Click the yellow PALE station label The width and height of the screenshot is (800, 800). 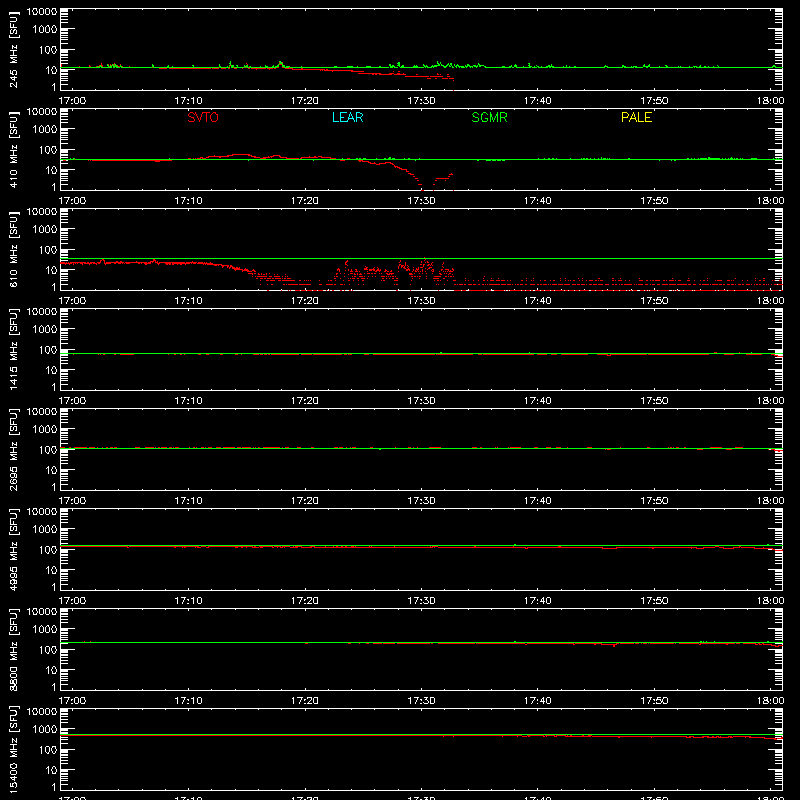point(636,117)
